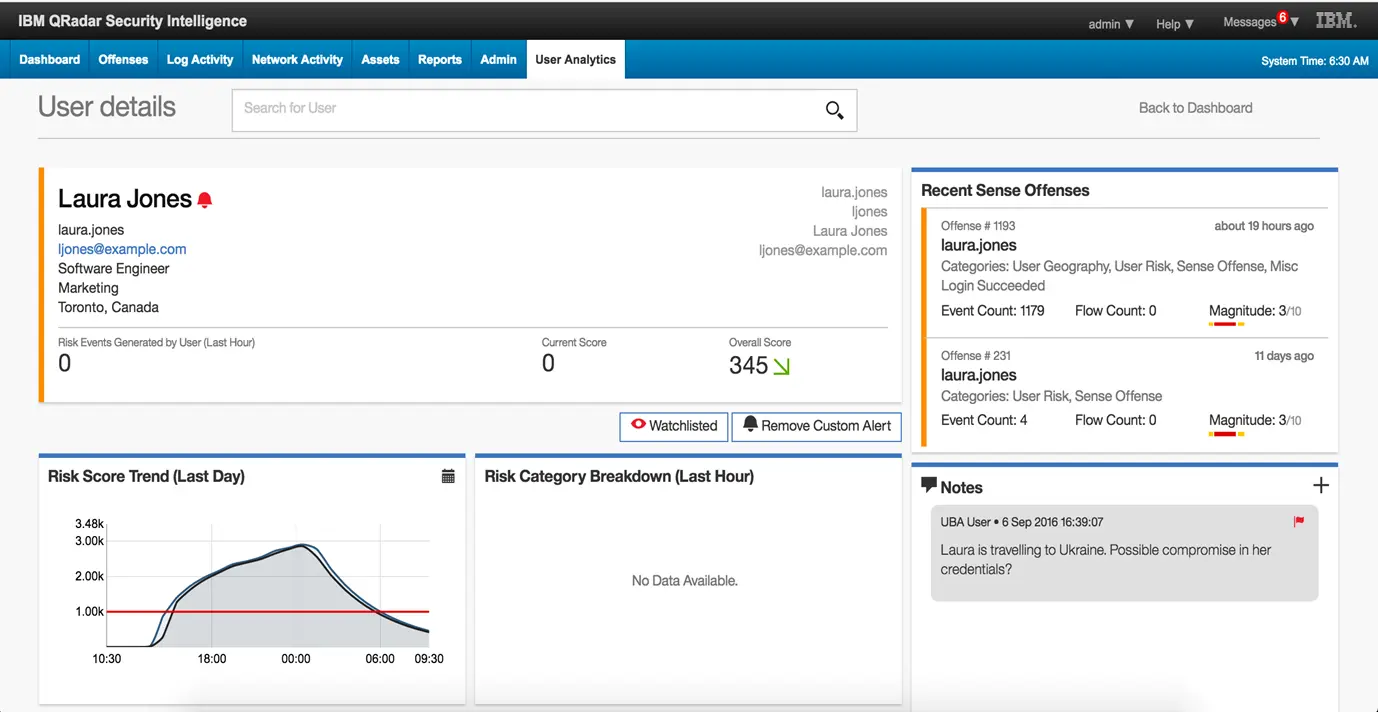Click the Back to Dashboard link

(1195, 107)
